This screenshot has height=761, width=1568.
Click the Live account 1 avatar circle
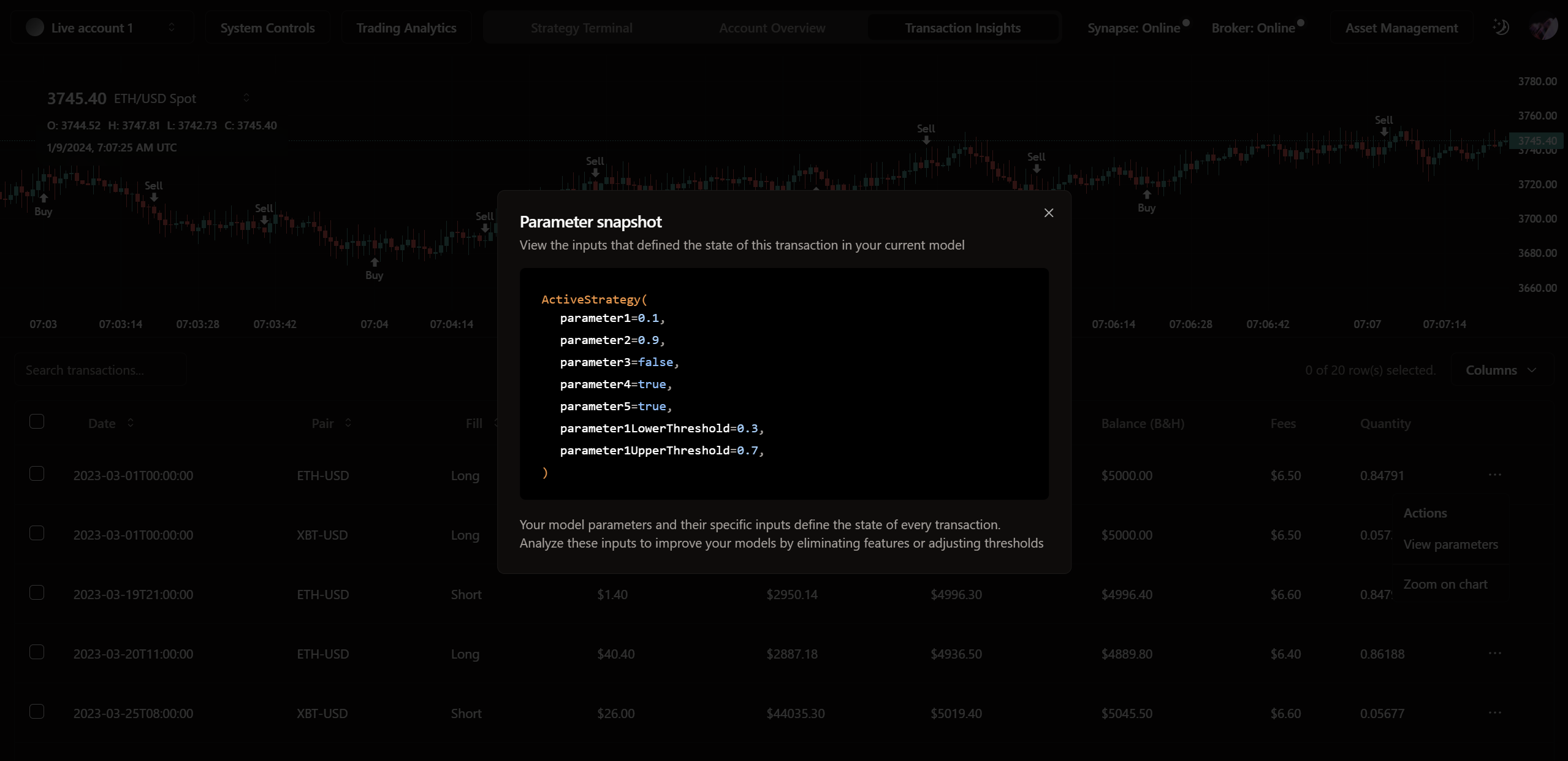coord(35,28)
